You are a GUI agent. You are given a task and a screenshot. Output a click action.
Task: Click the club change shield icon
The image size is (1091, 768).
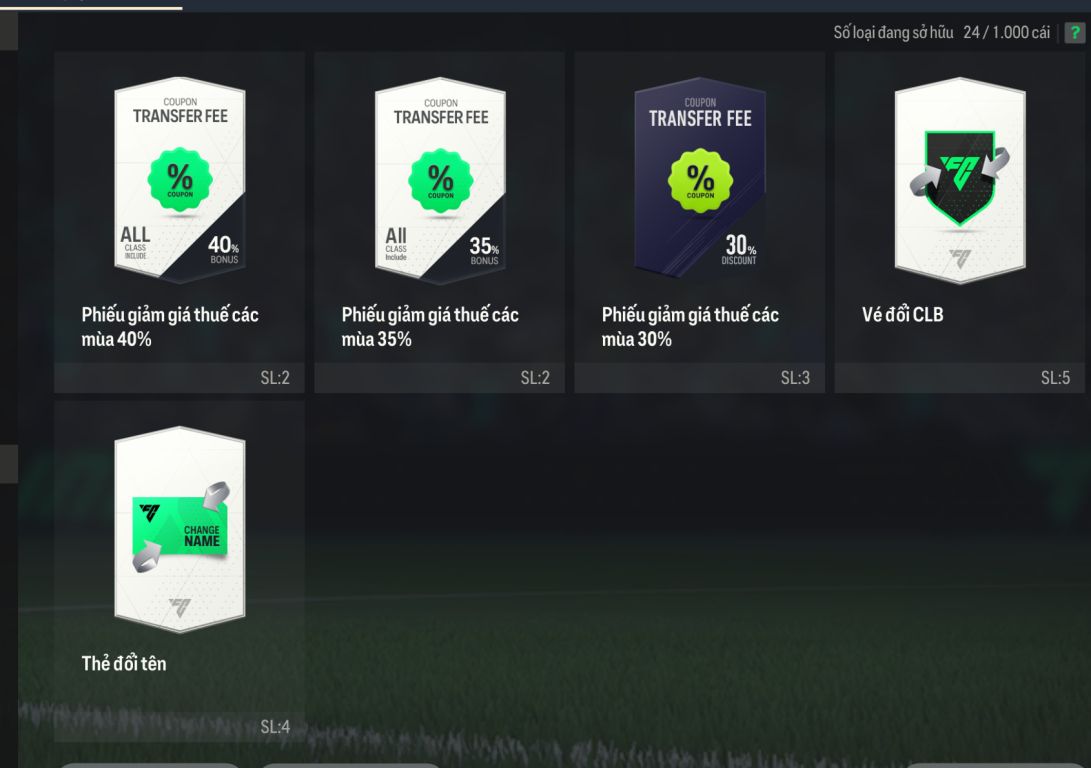pos(959,177)
